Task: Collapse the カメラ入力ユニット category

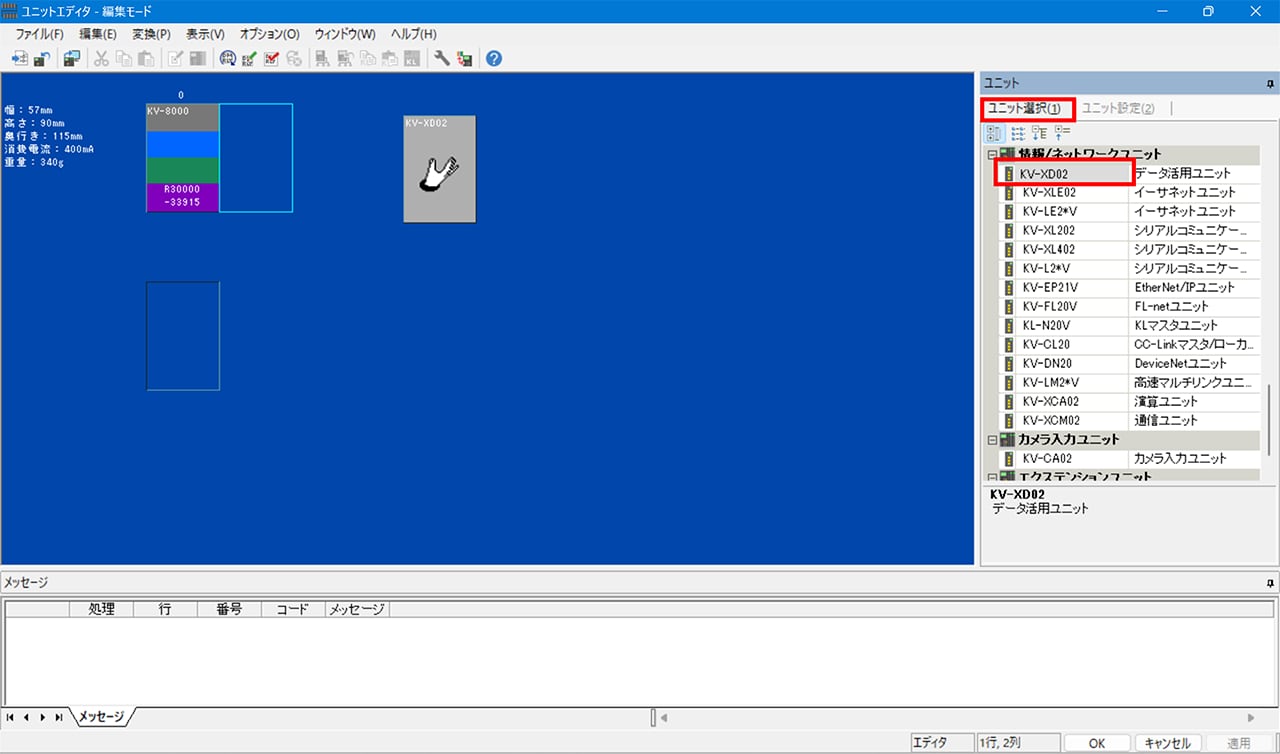Action: pos(992,439)
